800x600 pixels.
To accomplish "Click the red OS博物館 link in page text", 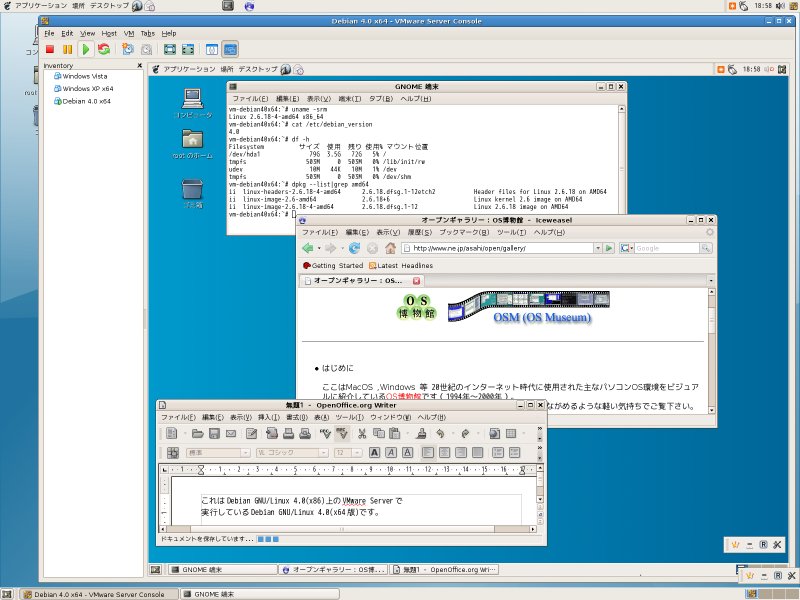I will click(x=403, y=396).
